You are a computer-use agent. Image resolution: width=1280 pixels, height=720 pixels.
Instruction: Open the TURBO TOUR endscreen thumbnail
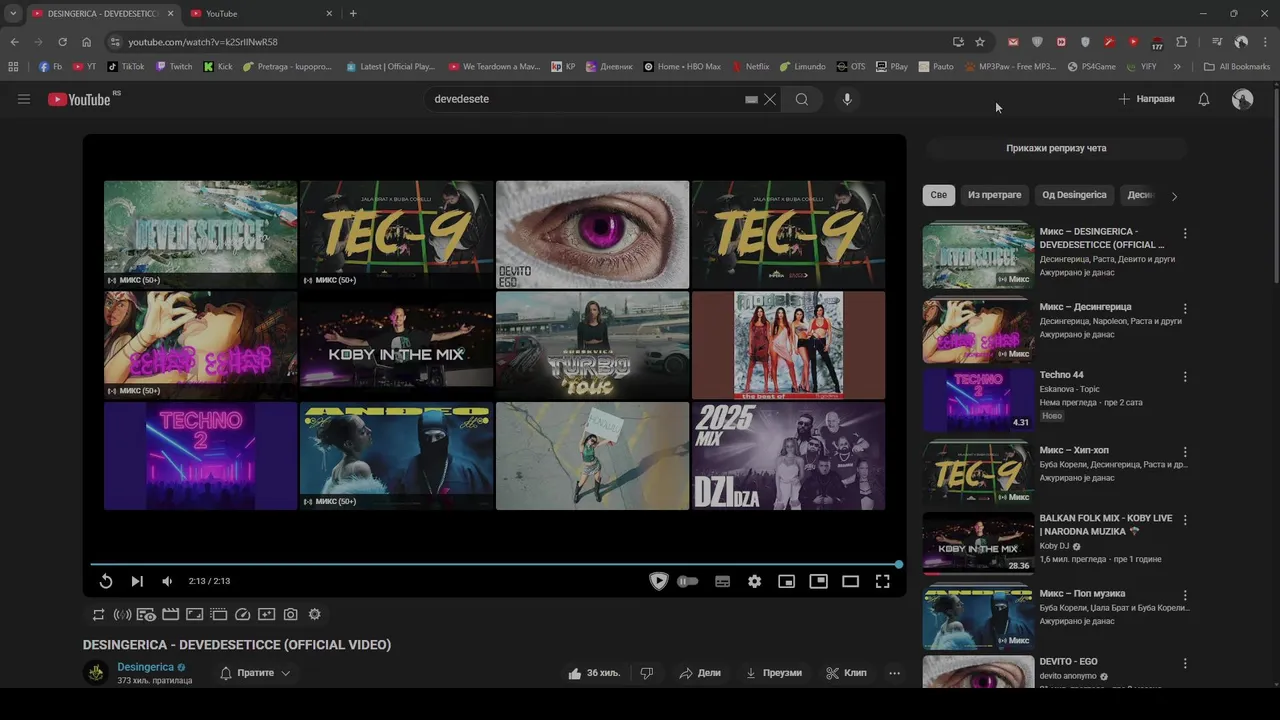pyautogui.click(x=592, y=345)
